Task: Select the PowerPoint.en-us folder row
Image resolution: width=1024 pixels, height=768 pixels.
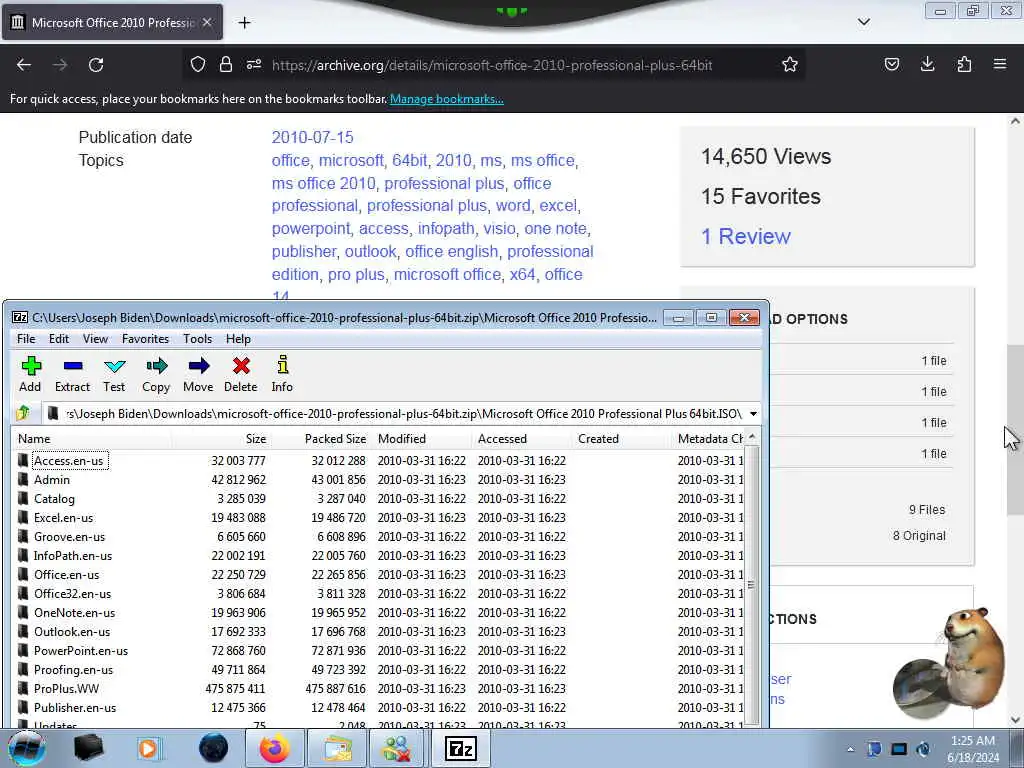Action: 379,650
